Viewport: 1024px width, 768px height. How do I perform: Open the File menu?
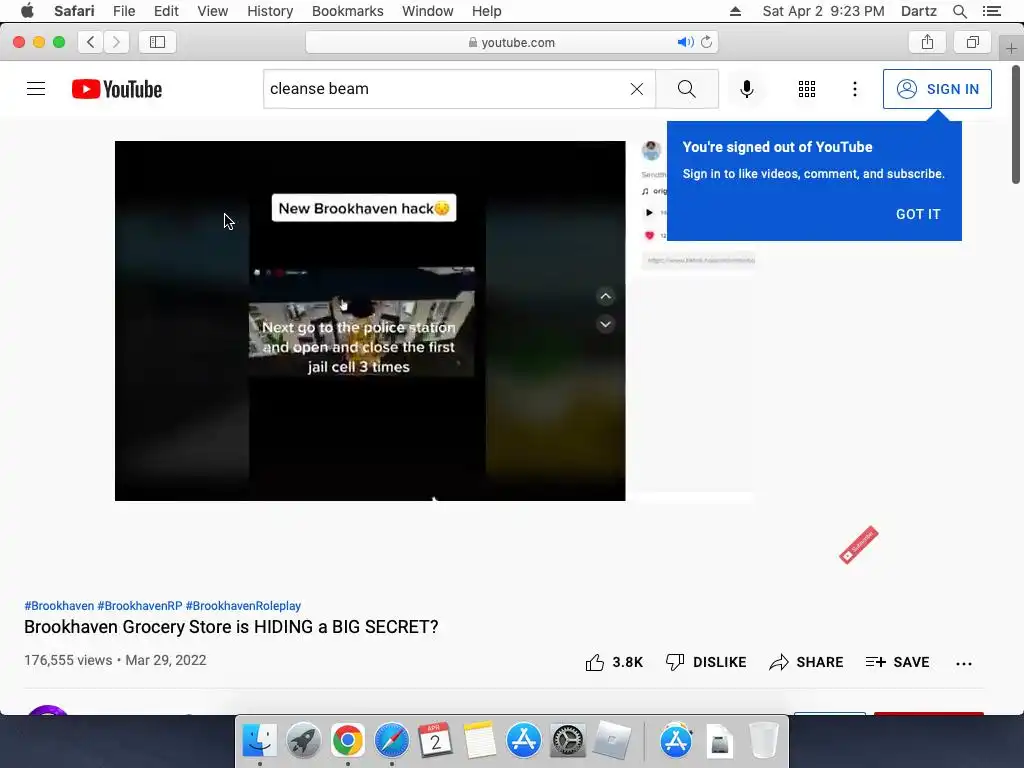click(x=124, y=11)
